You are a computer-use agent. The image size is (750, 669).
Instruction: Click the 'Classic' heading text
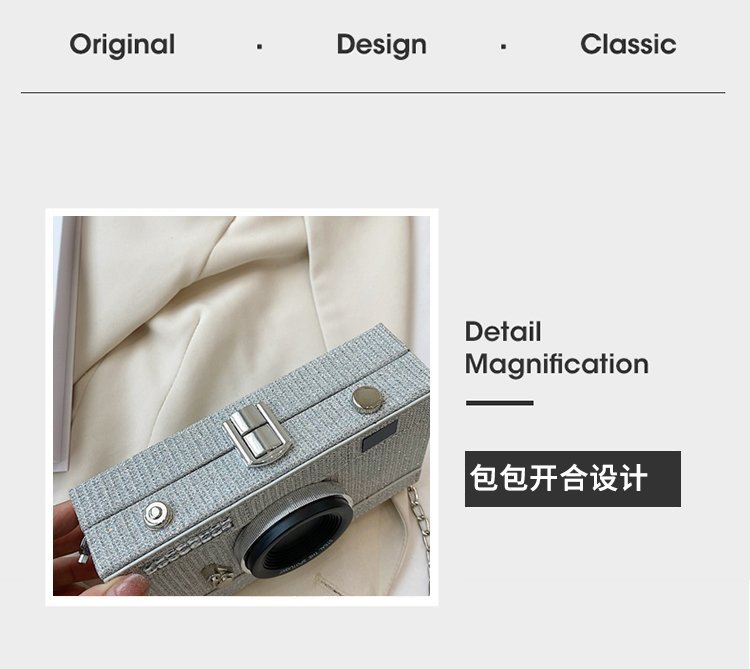pyautogui.click(x=628, y=44)
